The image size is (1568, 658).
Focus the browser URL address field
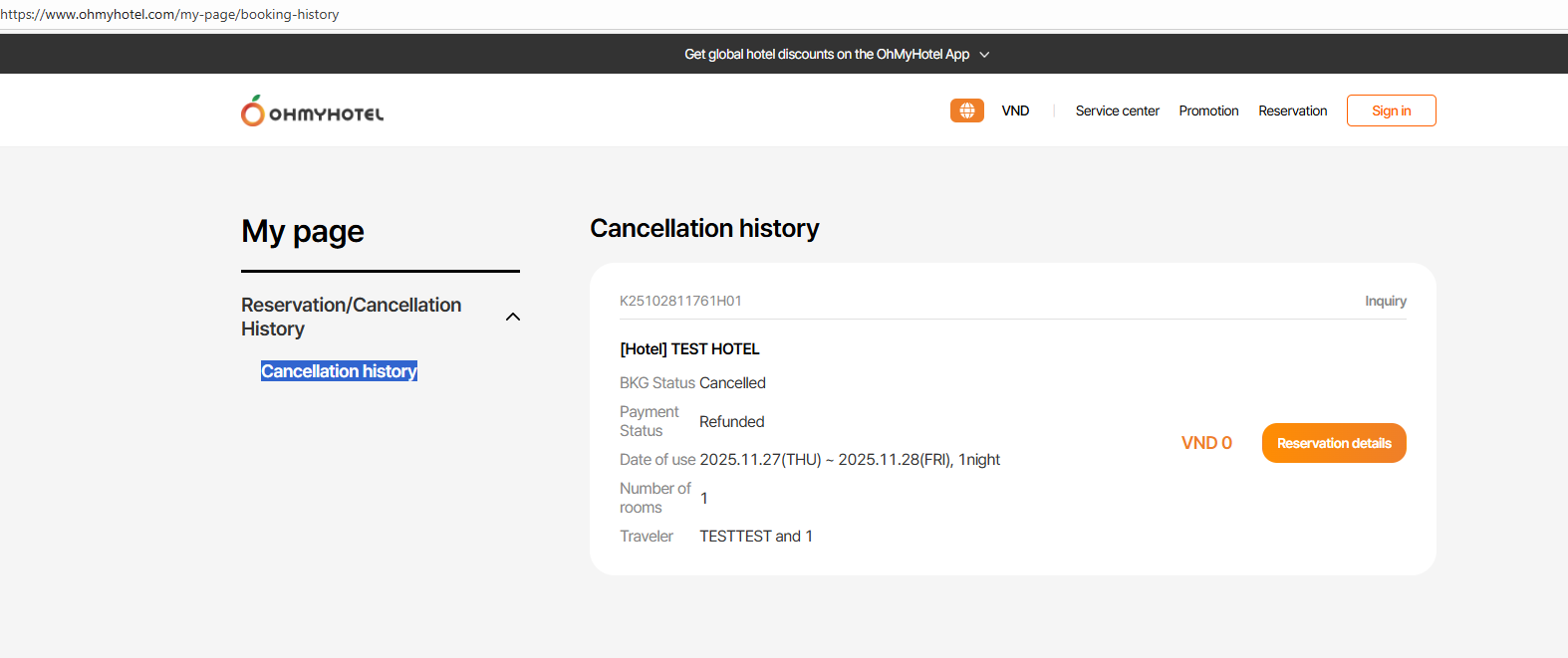point(169,14)
